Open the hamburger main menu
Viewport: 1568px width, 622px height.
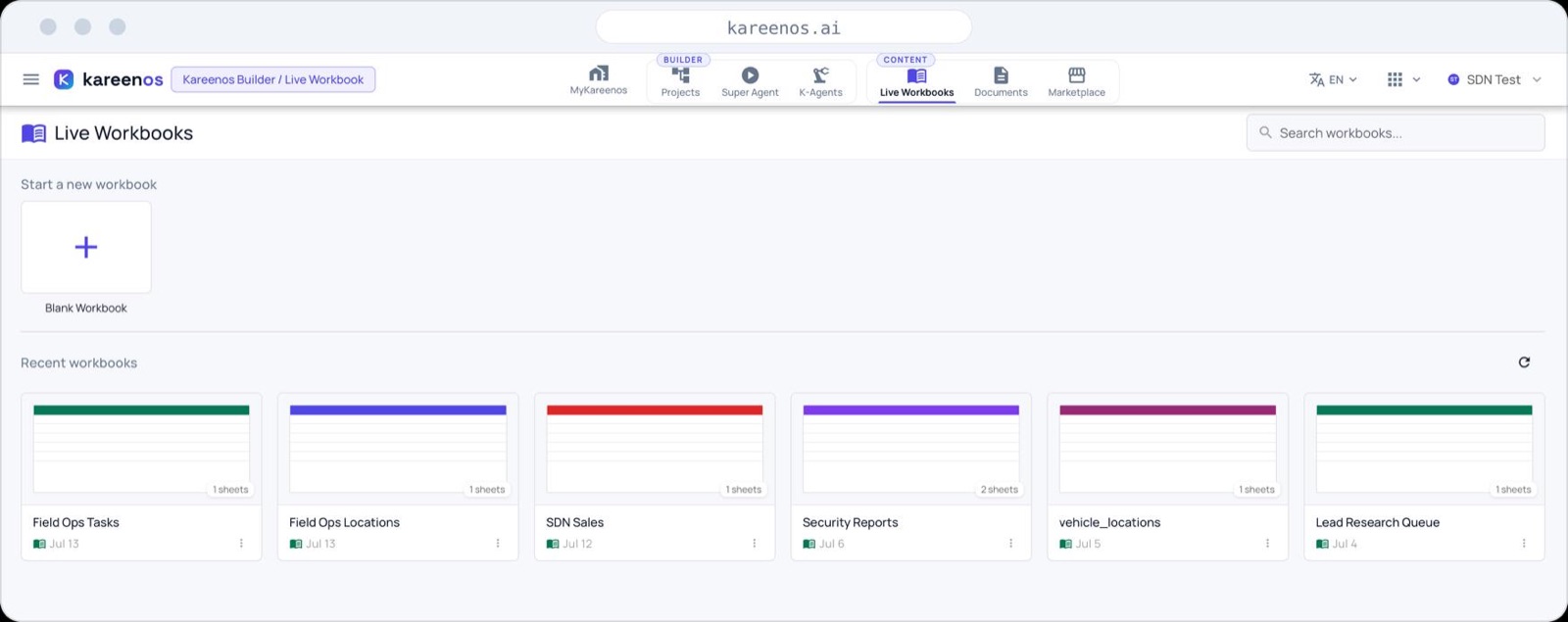tap(31, 79)
